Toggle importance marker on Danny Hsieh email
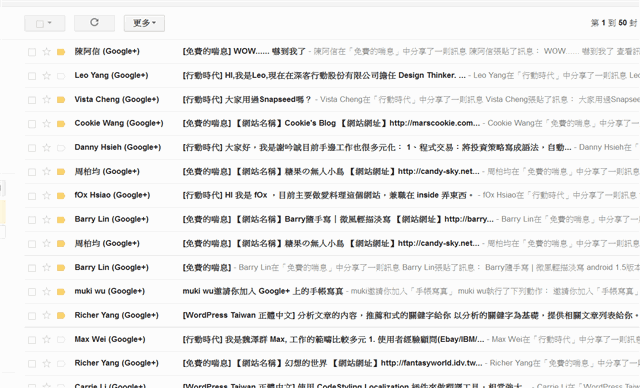Image resolution: width=640 pixels, height=388 pixels. click(x=61, y=148)
